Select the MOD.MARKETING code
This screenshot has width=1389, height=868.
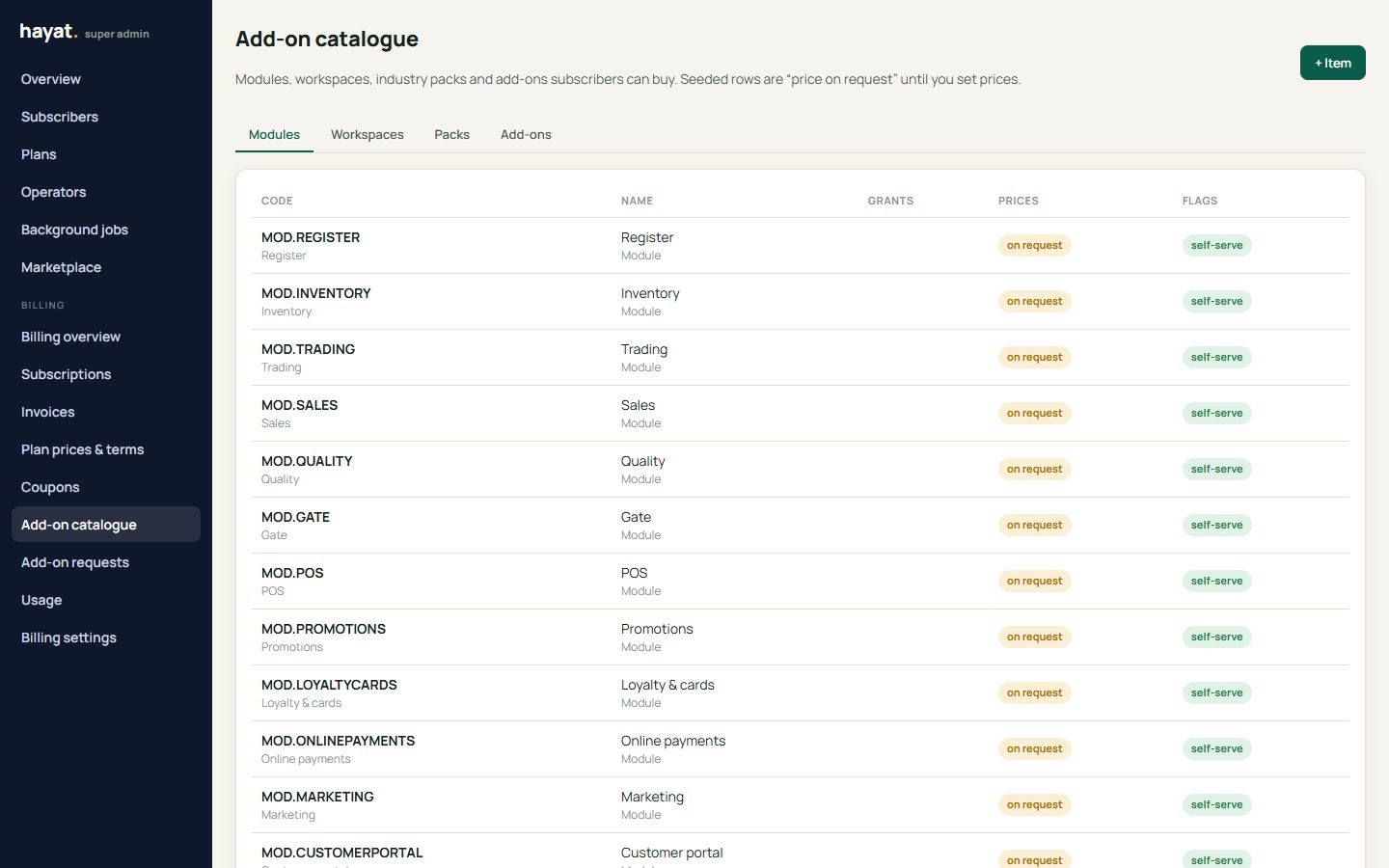pyautogui.click(x=317, y=797)
